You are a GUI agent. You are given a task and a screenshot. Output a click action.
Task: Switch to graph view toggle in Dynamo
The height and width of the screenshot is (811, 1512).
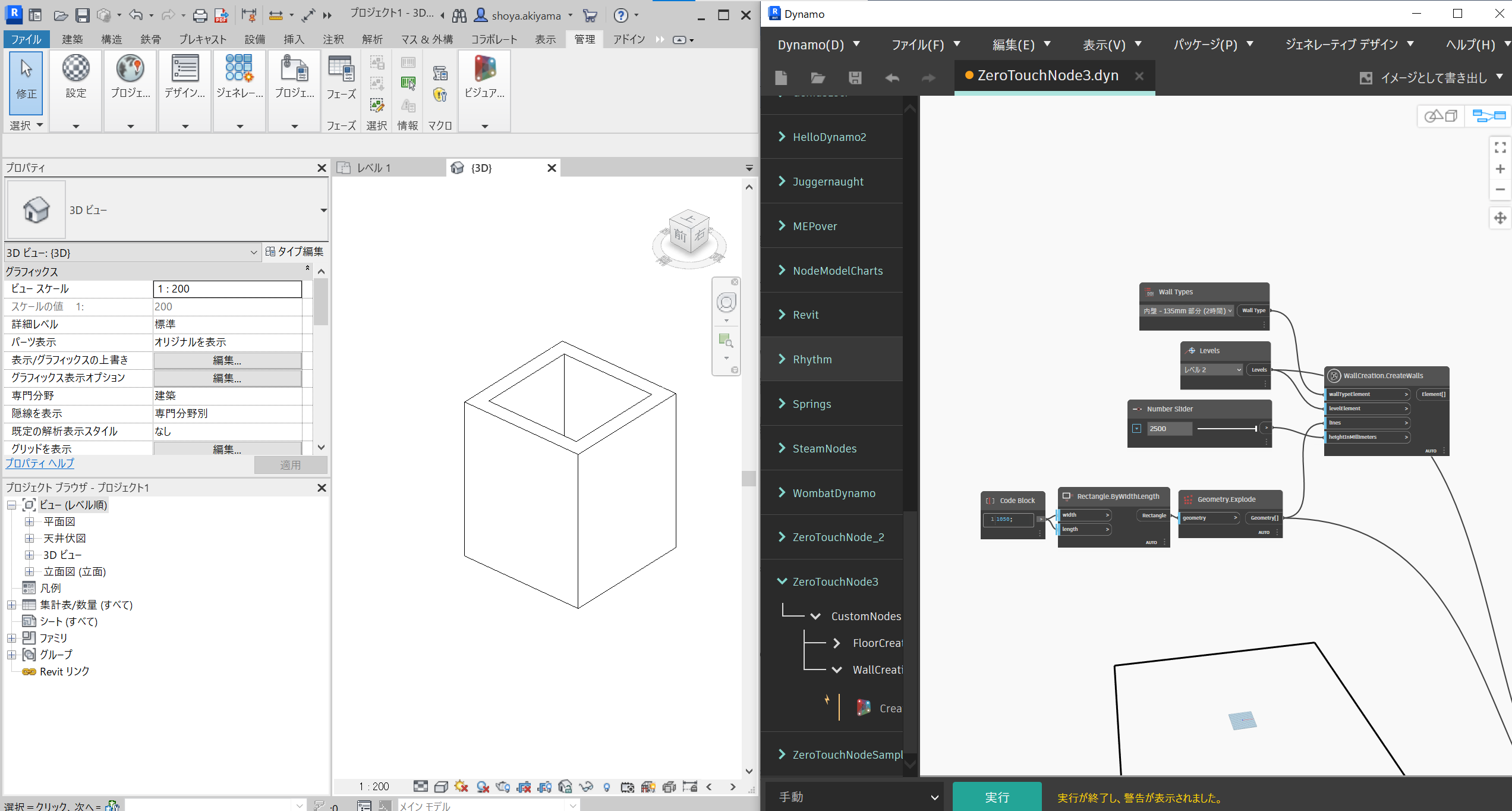[1489, 115]
